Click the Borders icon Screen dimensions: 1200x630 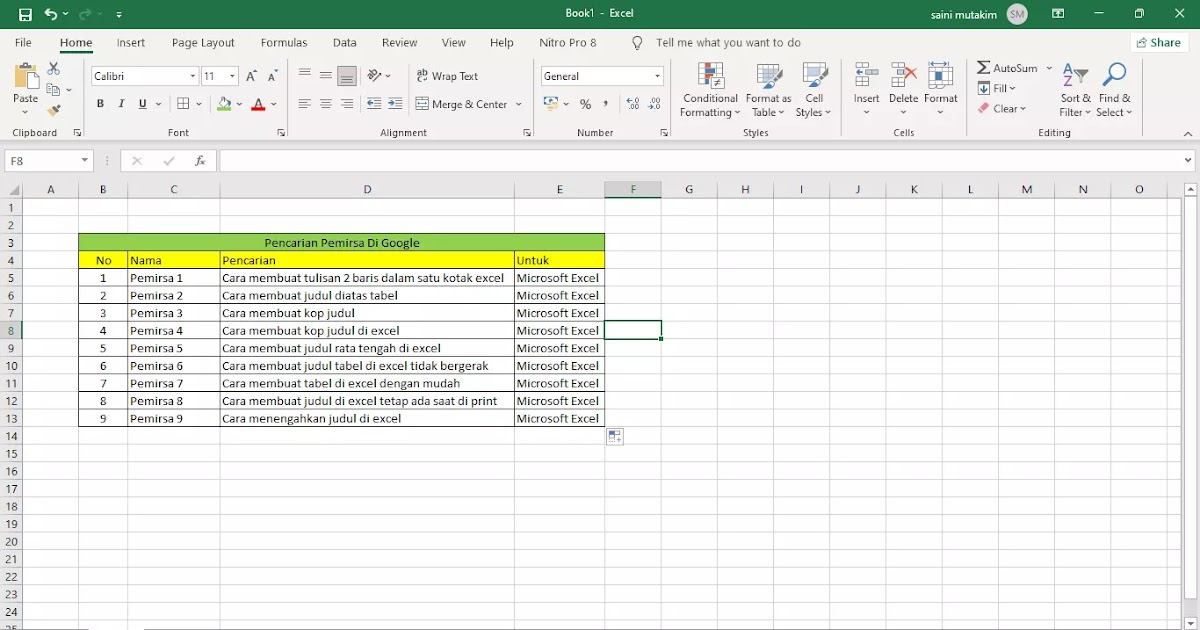pyautogui.click(x=183, y=104)
